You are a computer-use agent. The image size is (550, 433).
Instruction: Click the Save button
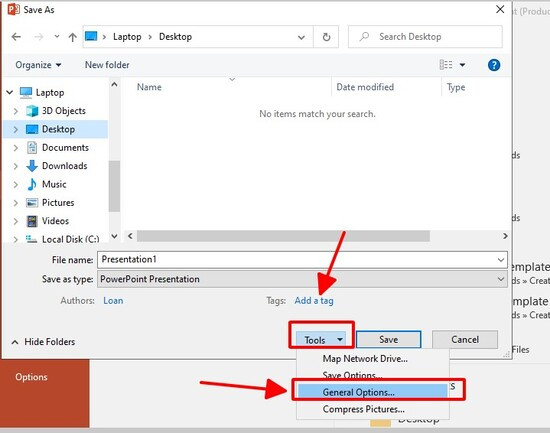pyautogui.click(x=388, y=340)
